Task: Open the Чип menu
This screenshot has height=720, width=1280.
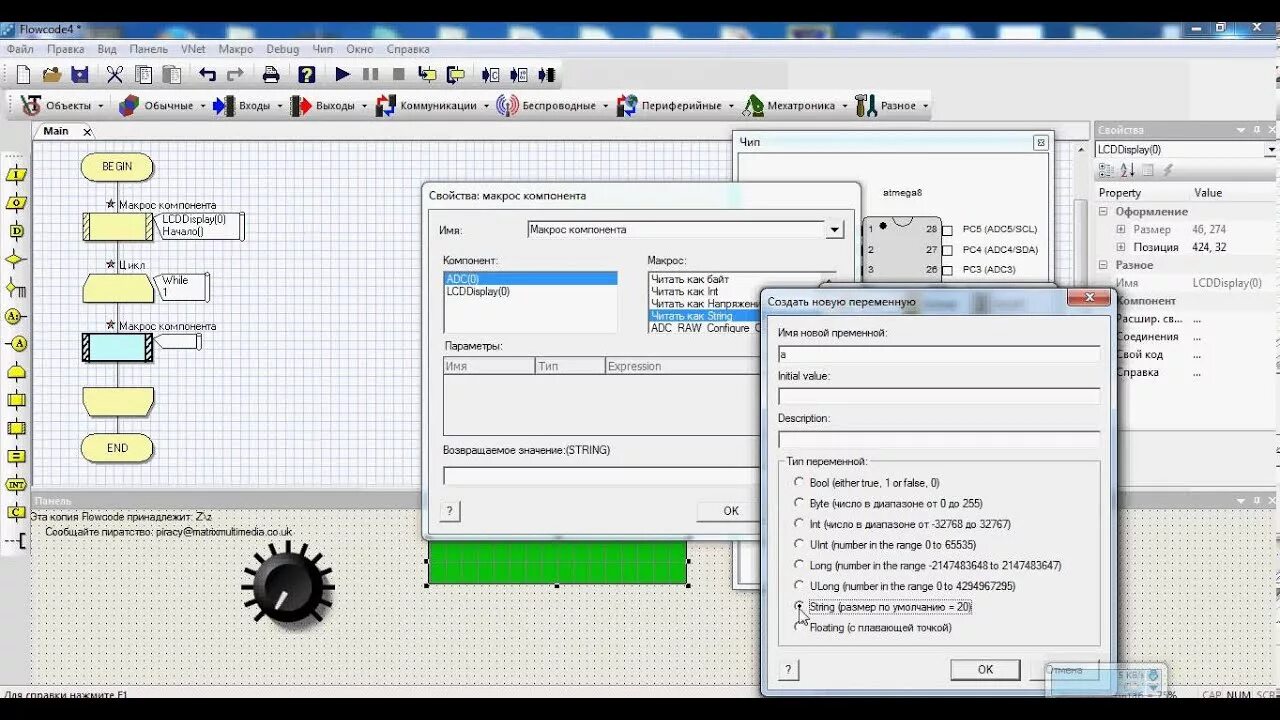Action: 323,49
